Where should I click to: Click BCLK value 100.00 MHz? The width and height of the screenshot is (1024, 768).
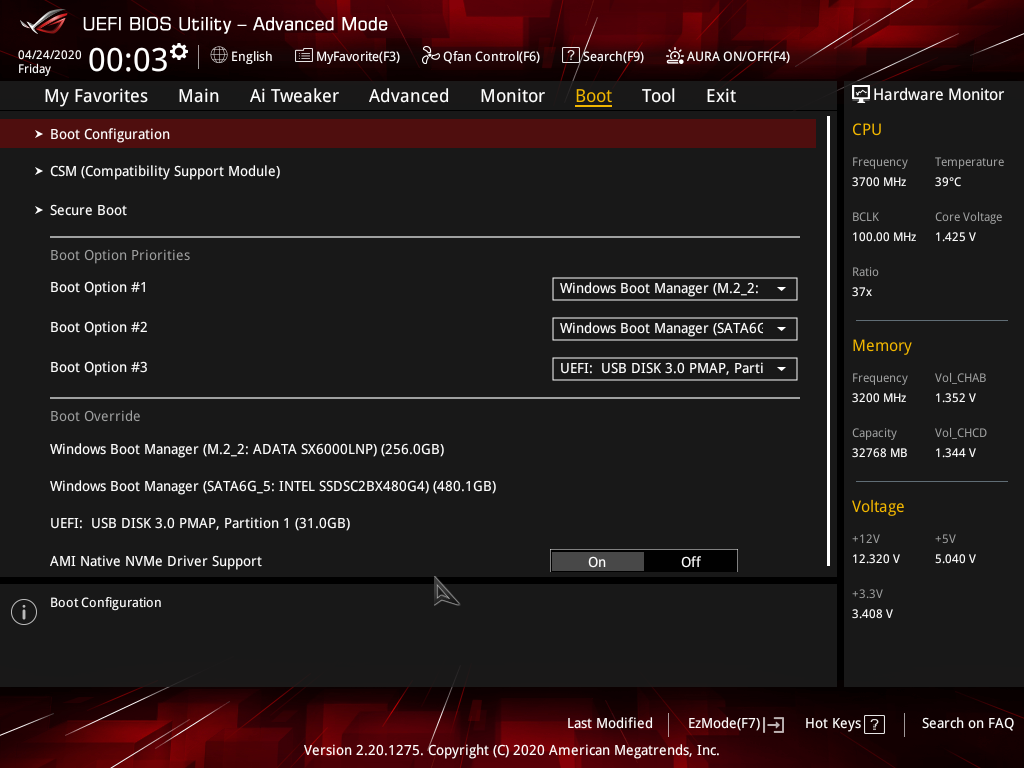tap(884, 237)
